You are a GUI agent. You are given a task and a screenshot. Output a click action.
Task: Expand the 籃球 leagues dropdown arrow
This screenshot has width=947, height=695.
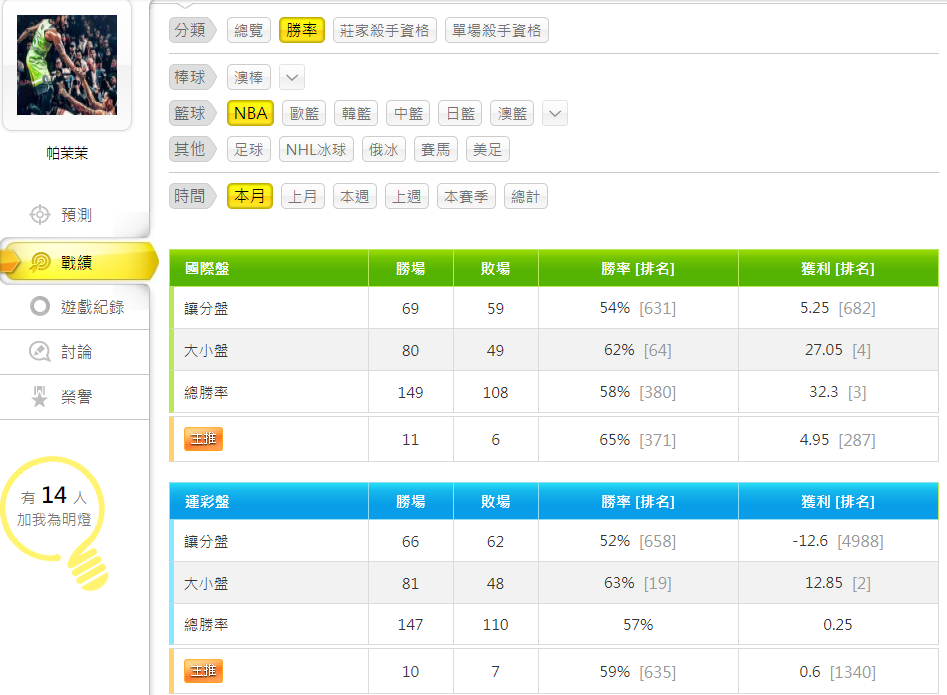pos(554,114)
